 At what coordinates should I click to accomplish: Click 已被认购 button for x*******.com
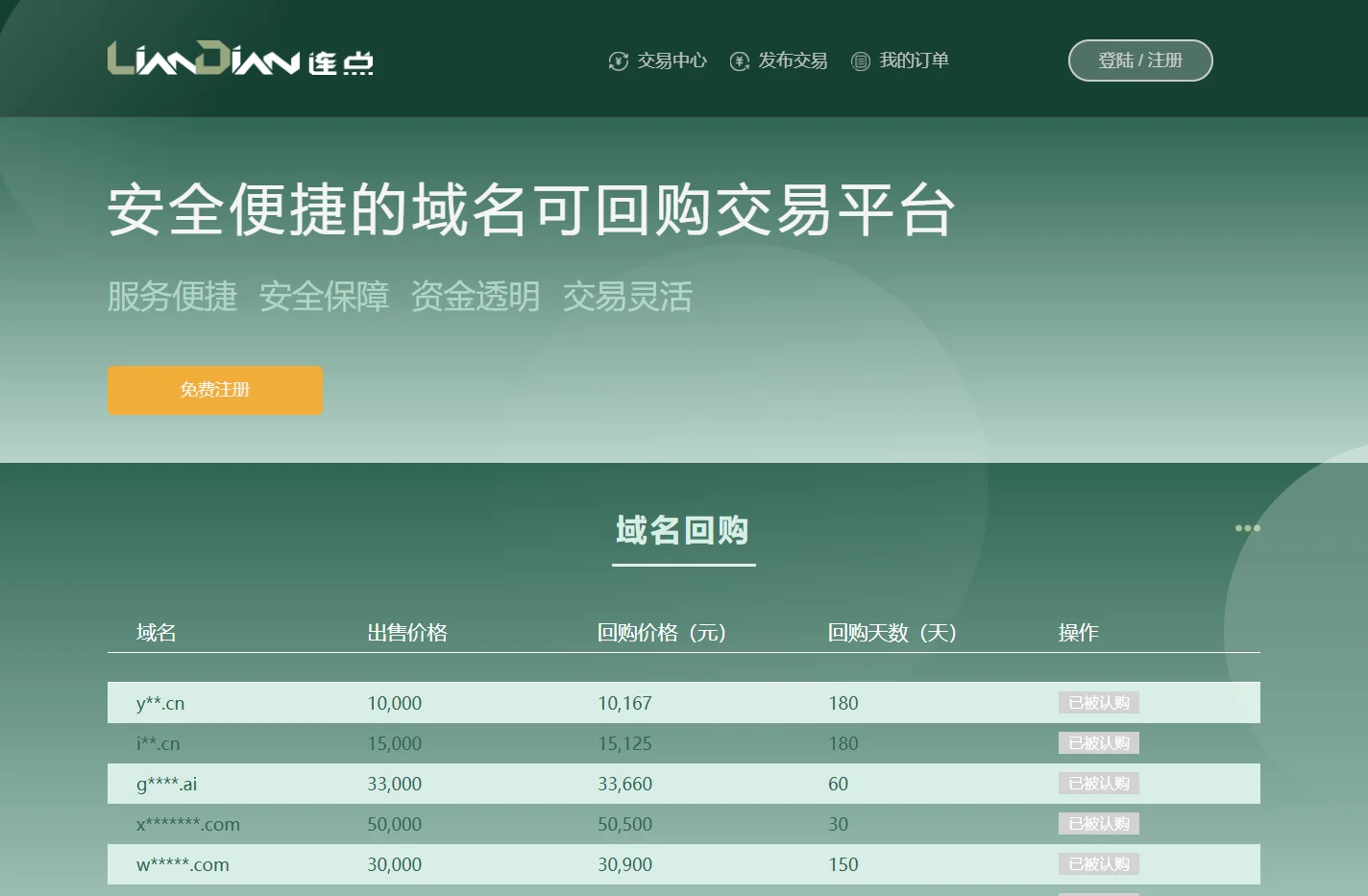tap(1099, 824)
